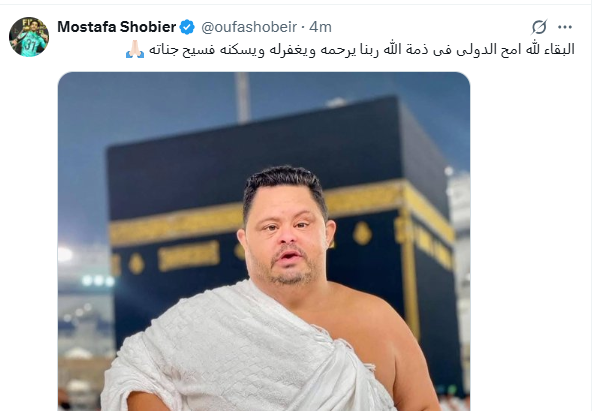Click the Arabic condolence post text
Screen dimensions: 594x411
tap(362, 50)
